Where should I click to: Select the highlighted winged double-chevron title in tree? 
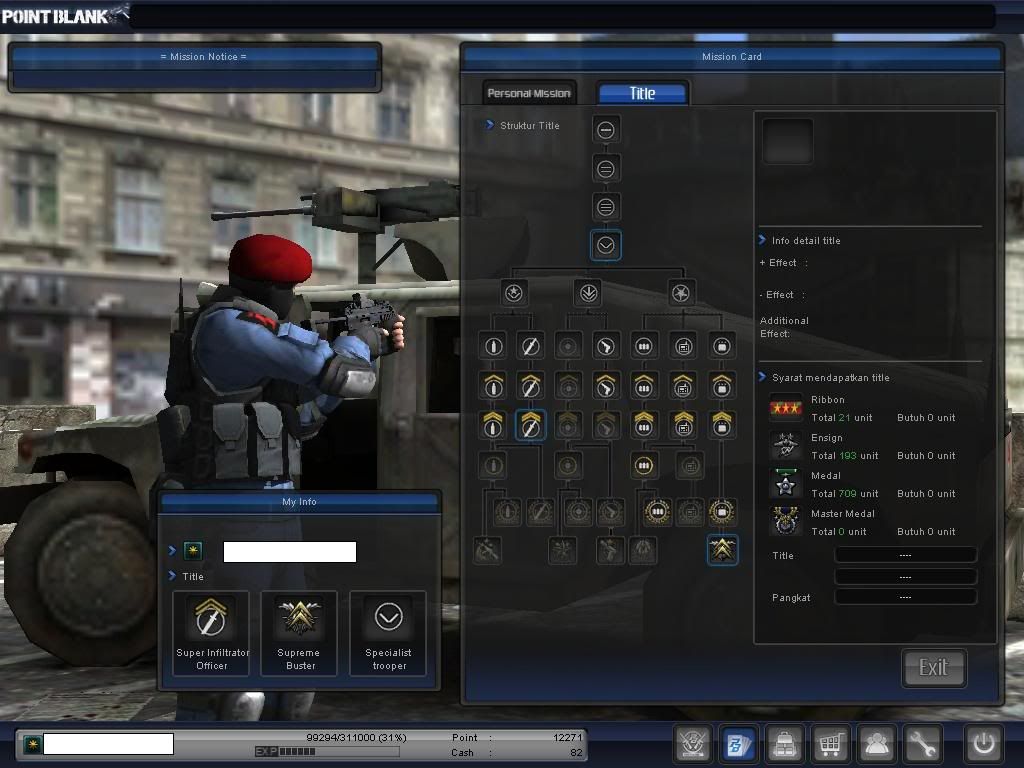coord(722,550)
